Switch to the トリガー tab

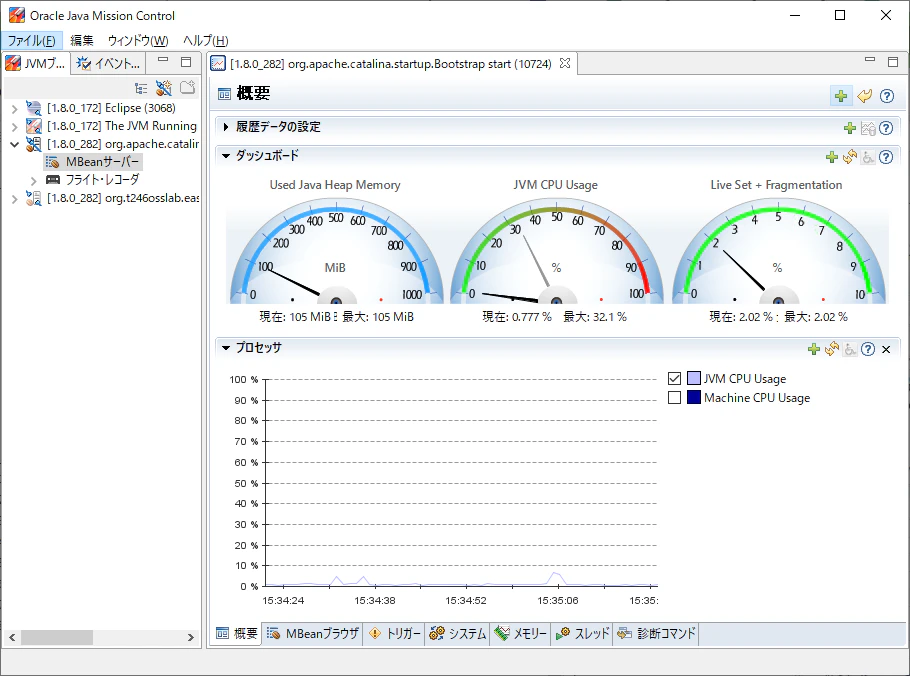pos(395,634)
